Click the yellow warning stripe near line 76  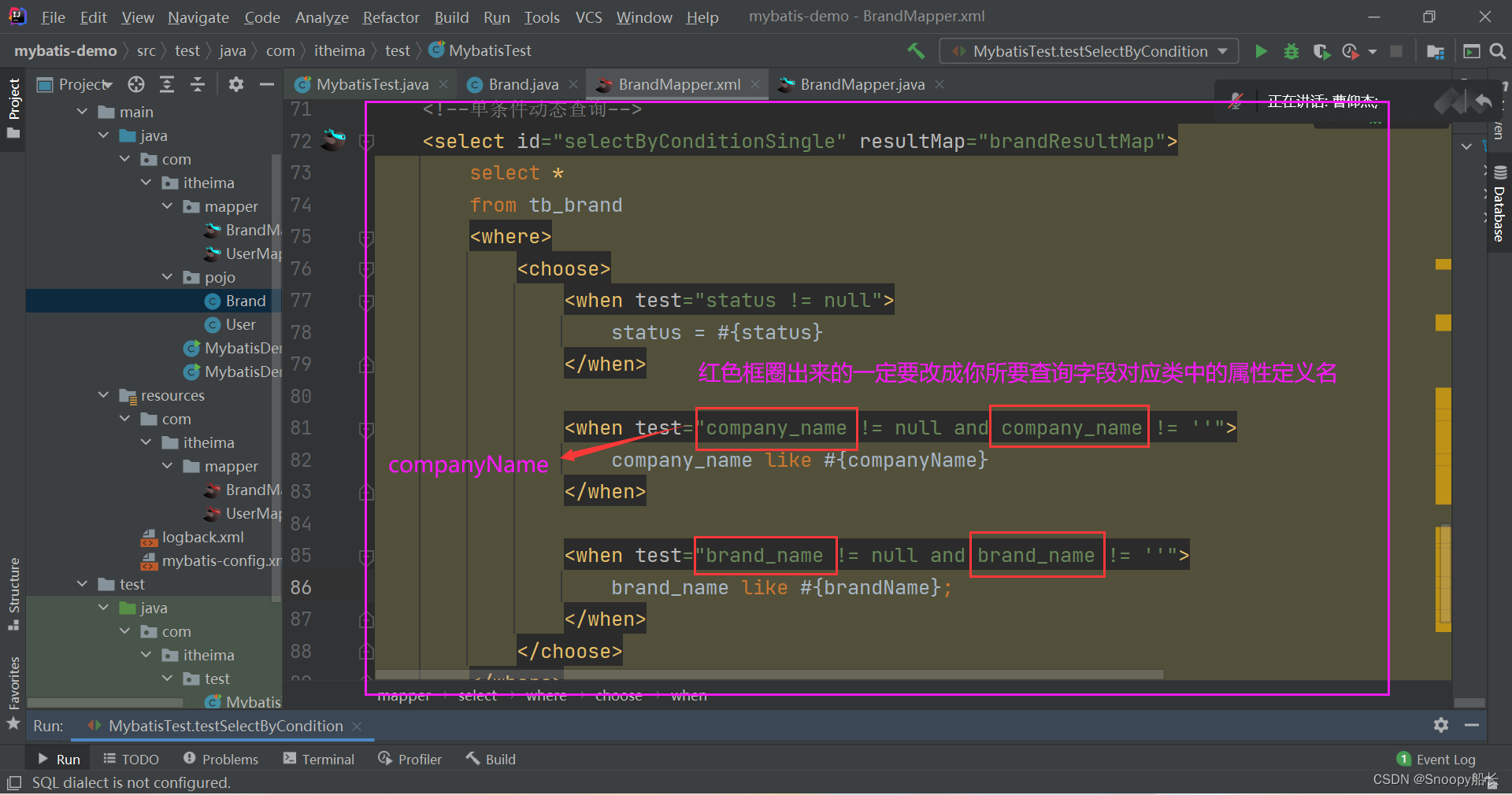click(1443, 264)
